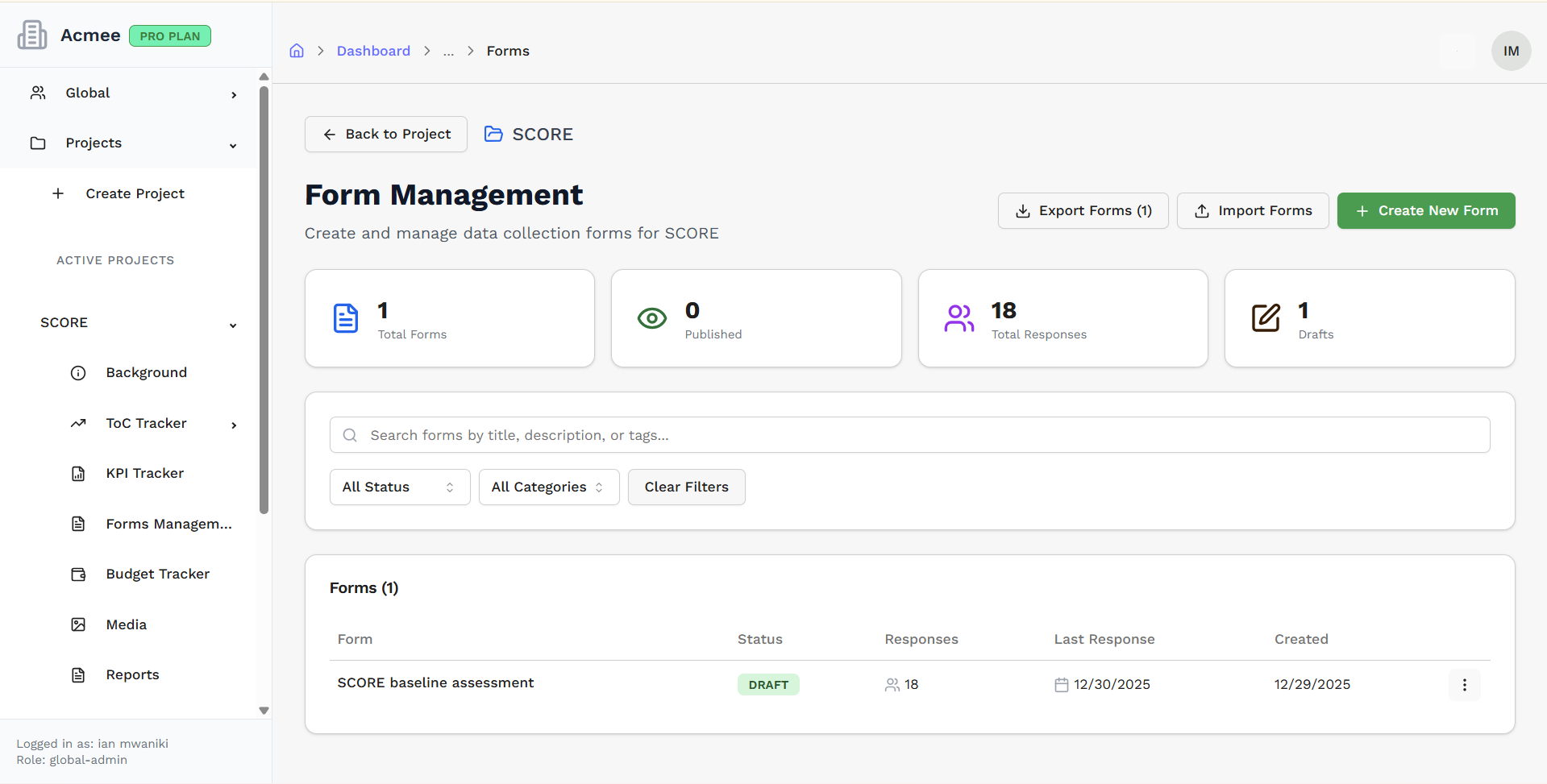Open the home breadcrumb icon
This screenshot has width=1547, height=784.
[297, 51]
